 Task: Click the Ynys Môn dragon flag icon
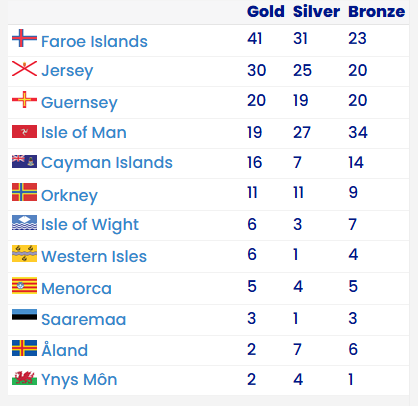coord(24,378)
